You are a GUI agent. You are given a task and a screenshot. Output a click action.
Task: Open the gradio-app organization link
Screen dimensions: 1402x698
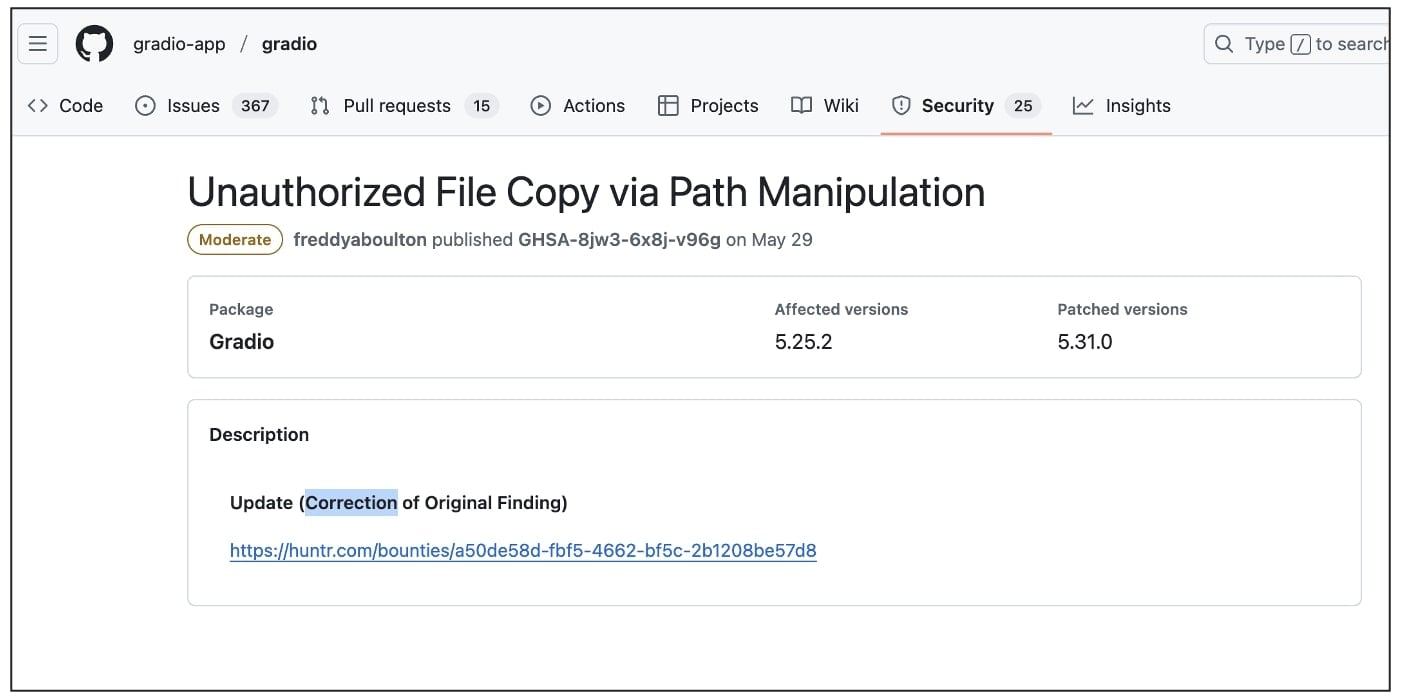coord(179,44)
